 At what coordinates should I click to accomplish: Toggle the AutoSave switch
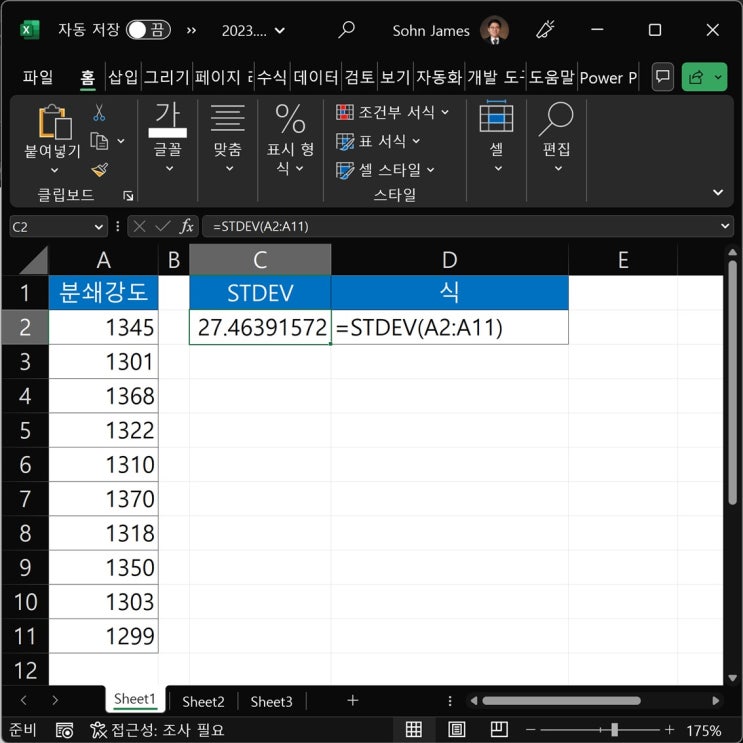click(x=148, y=30)
